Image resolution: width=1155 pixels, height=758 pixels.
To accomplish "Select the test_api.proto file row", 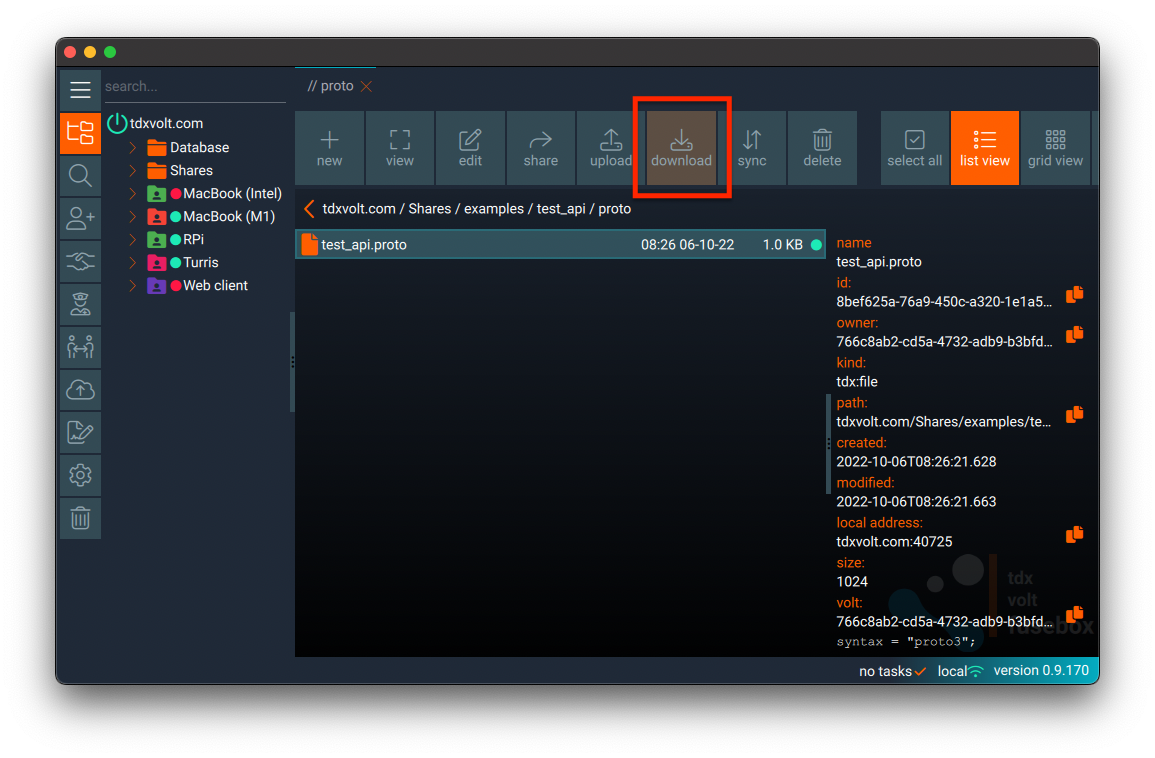I will [561, 245].
